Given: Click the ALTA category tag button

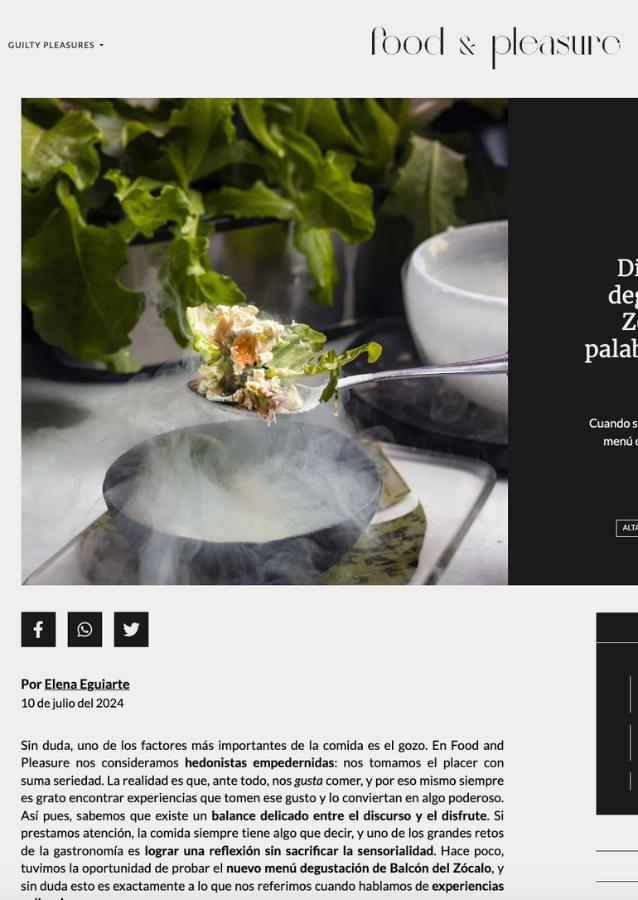Looking at the screenshot, I should (x=627, y=528).
